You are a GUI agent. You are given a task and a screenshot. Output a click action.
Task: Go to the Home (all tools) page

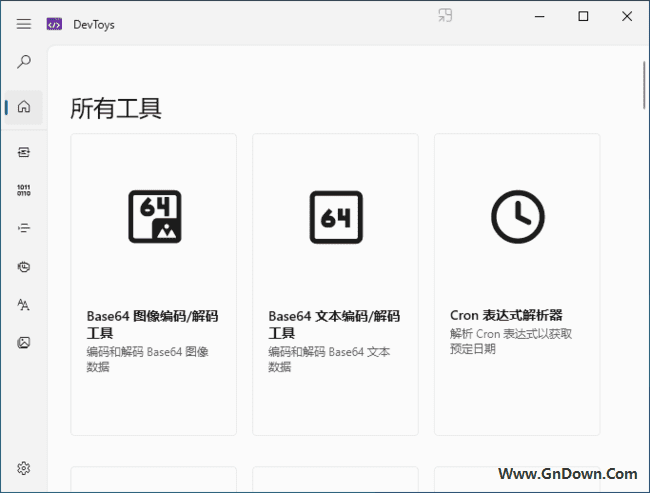click(24, 107)
